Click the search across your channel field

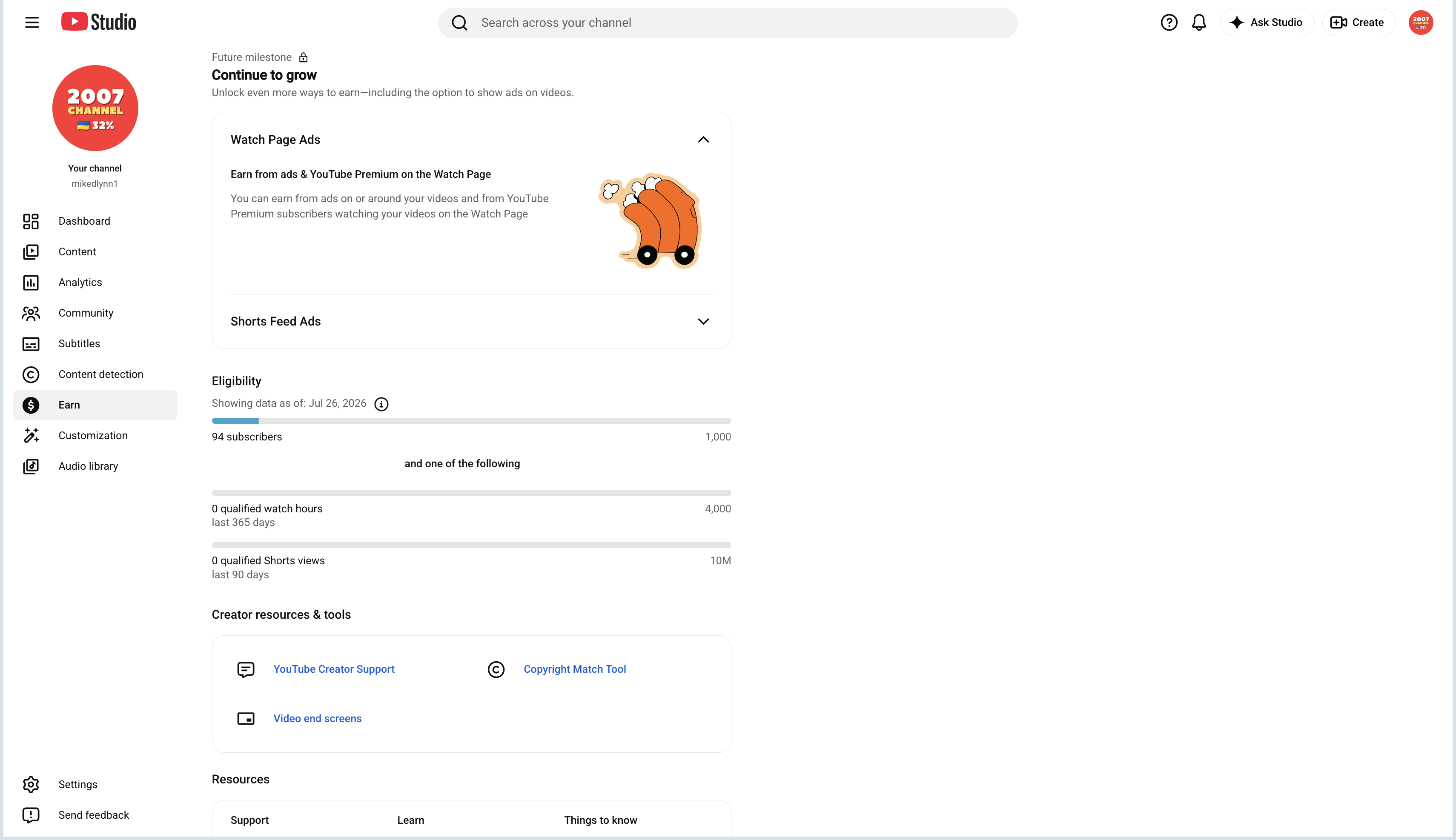[728, 23]
